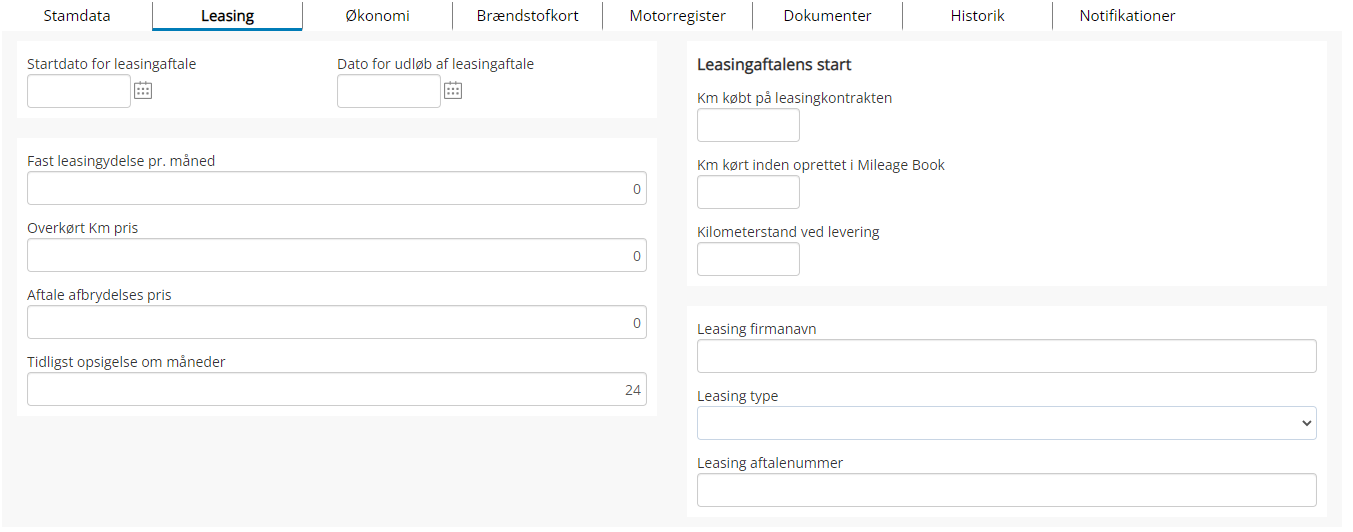Viewport: 1353px width, 532px height.
Task: Click the Tidligst opsigelse om måneder field
Action: pos(337,389)
